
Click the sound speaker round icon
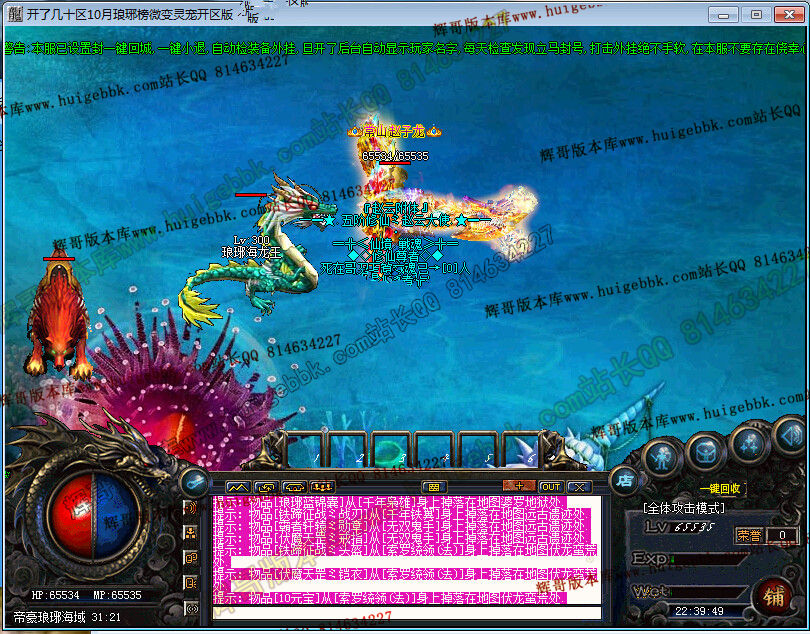(790, 434)
